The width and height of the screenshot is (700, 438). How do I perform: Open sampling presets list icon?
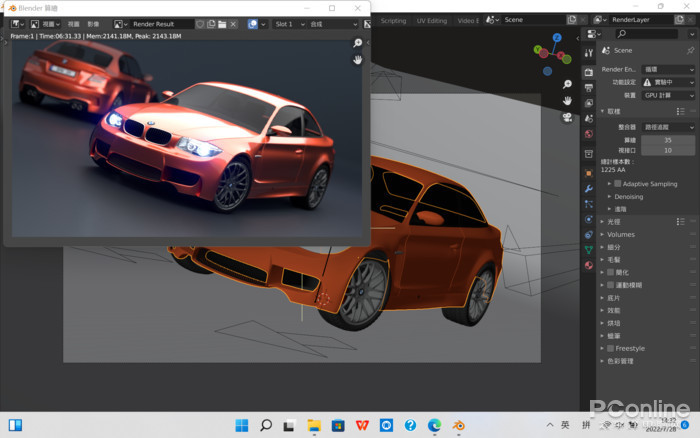680,111
